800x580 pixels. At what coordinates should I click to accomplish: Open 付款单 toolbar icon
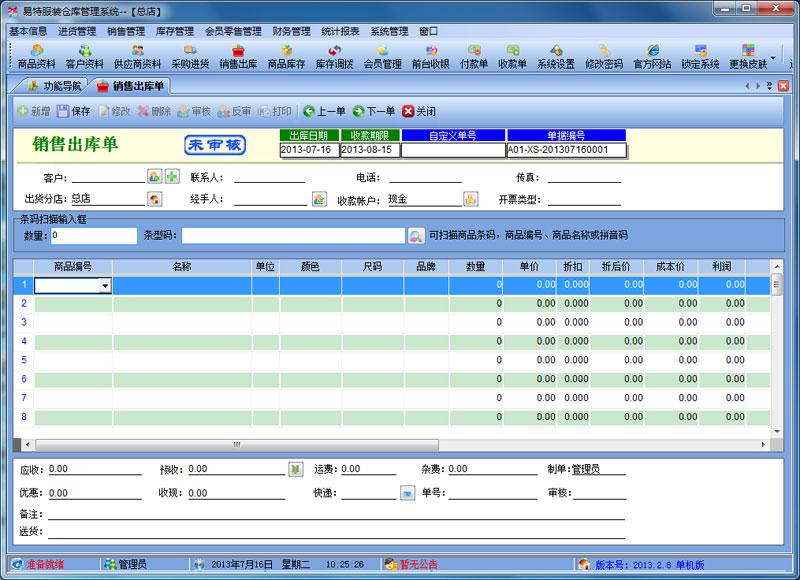pyautogui.click(x=474, y=56)
